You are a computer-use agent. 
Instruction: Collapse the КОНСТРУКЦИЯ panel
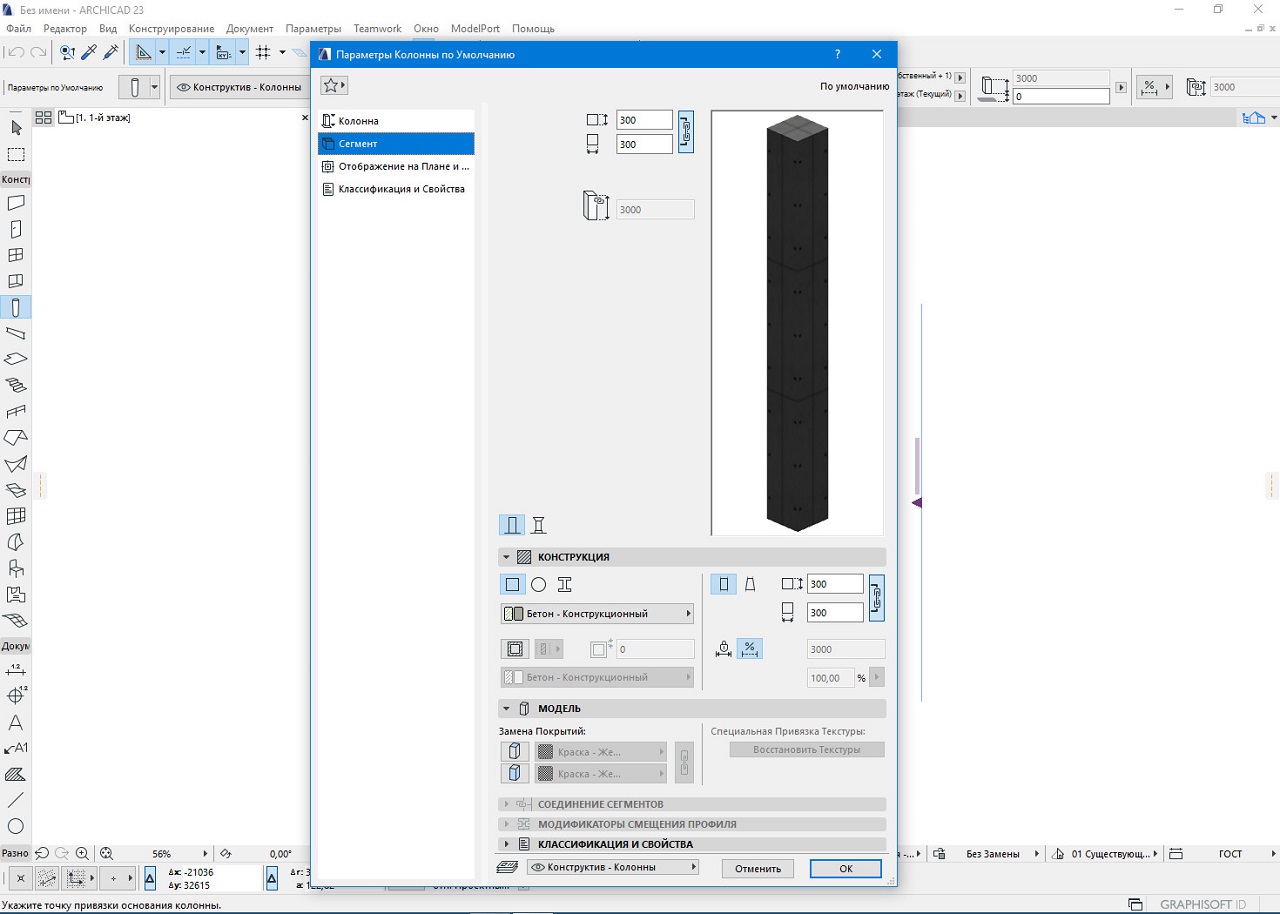coord(507,557)
